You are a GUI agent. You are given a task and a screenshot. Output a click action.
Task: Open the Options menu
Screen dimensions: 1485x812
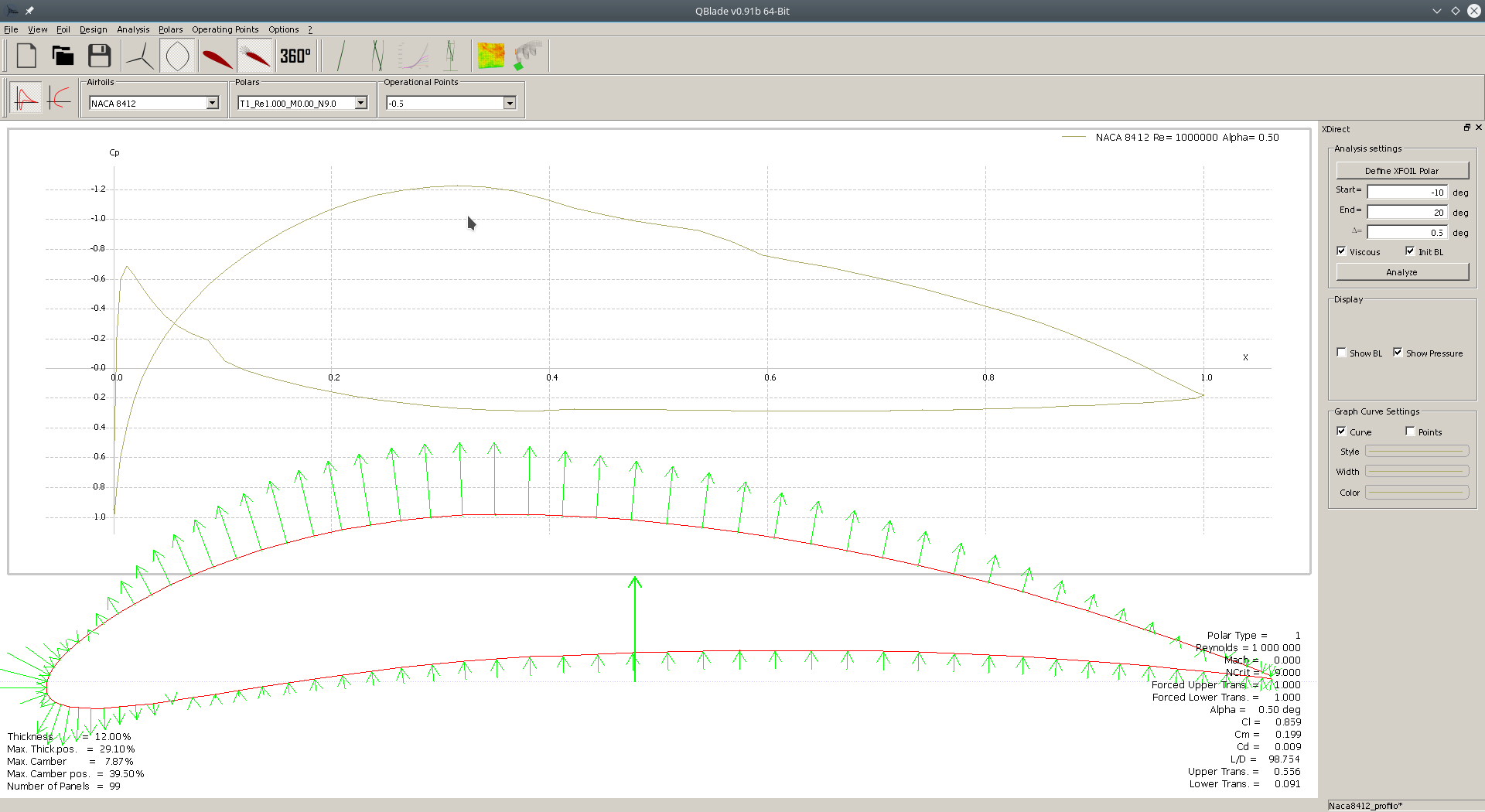click(284, 29)
